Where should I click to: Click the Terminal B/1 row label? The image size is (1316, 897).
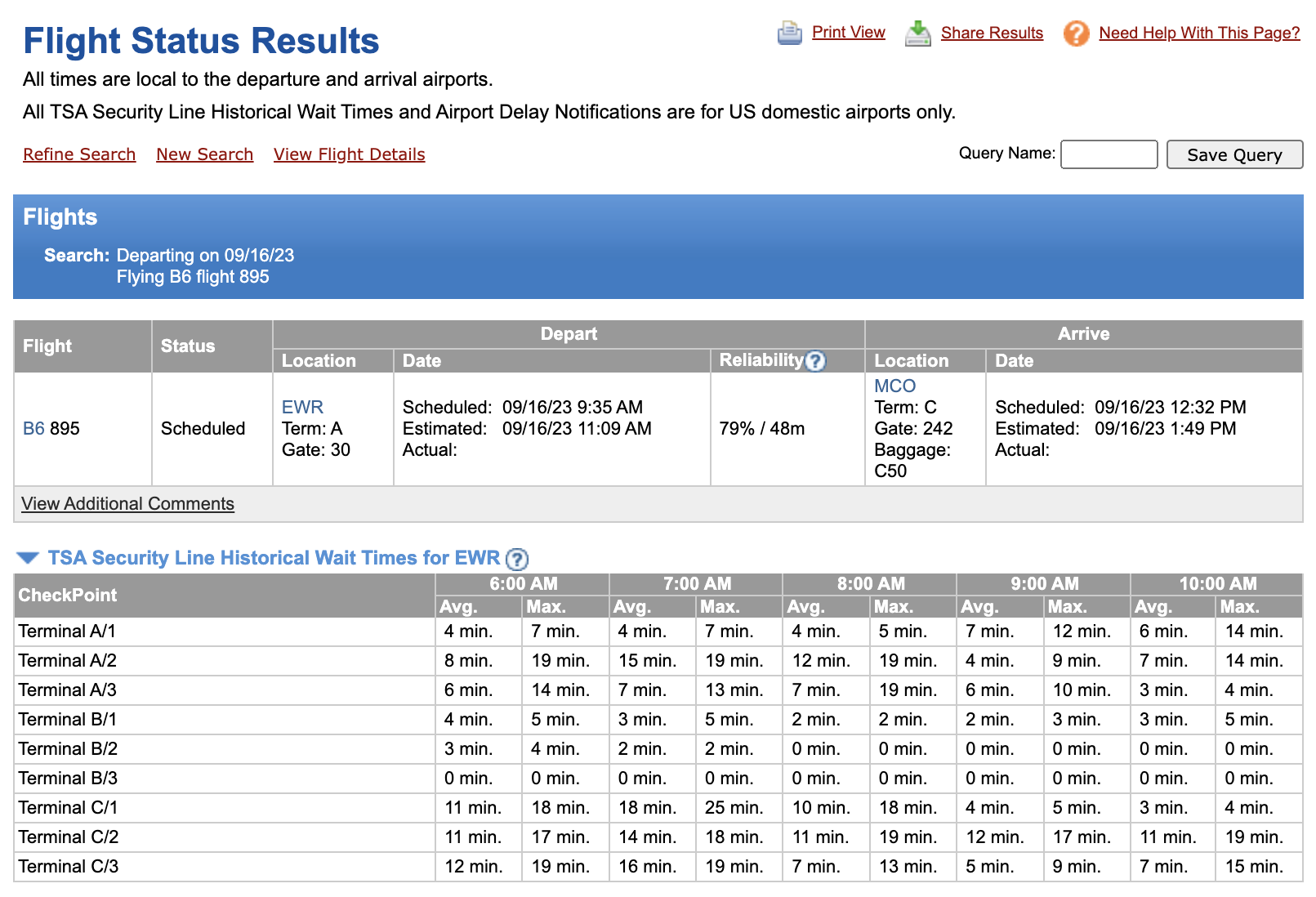(67, 719)
